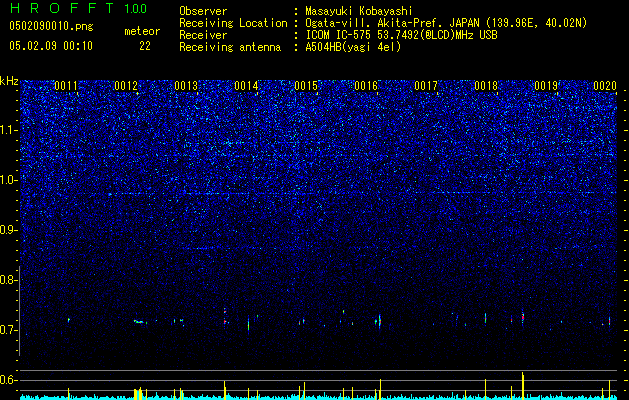Click the Receiver field label
This screenshot has height=400, width=629.
[x=203, y=35]
